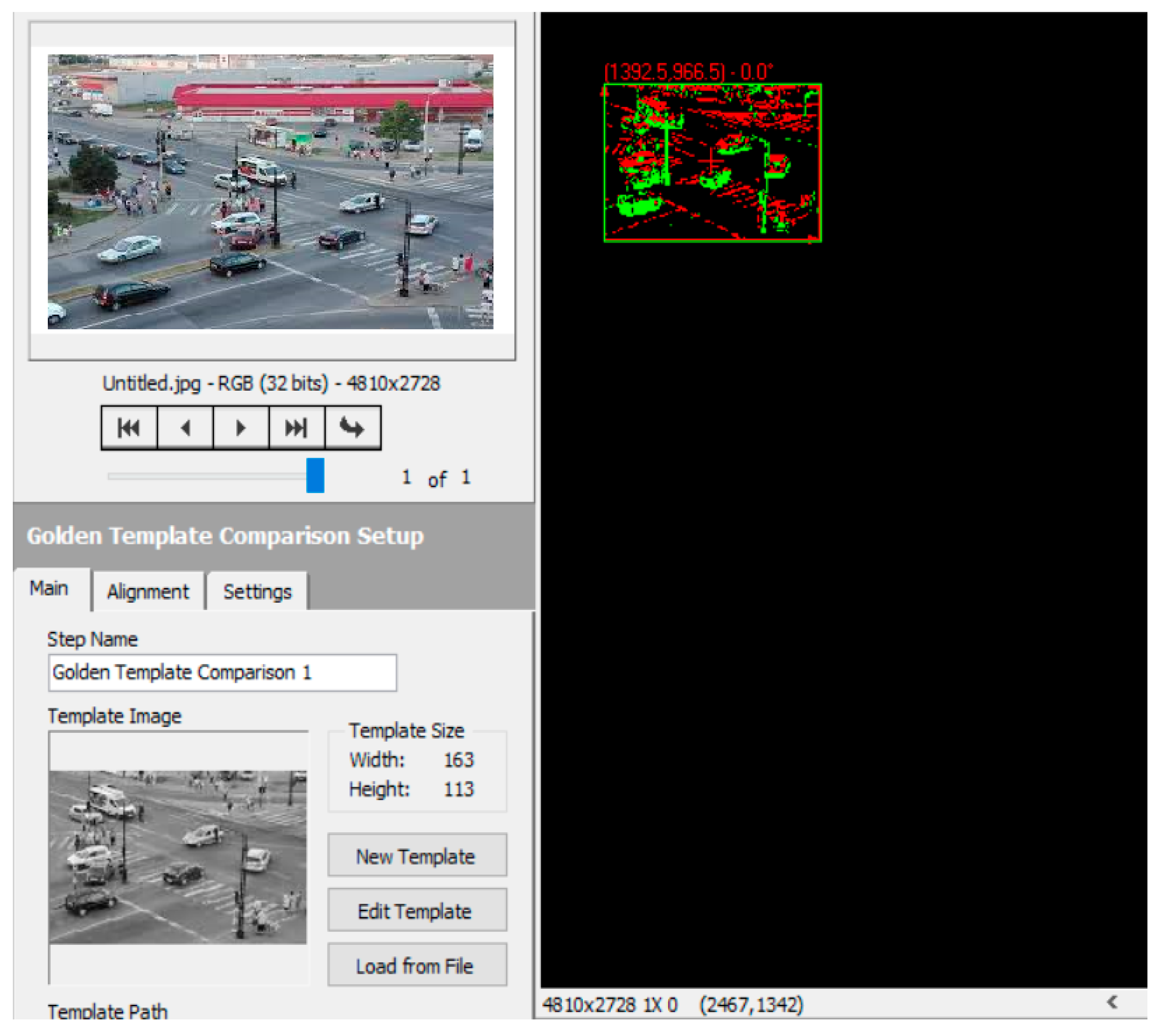
Task: Switch to the Alignment tab
Action: pos(148,592)
